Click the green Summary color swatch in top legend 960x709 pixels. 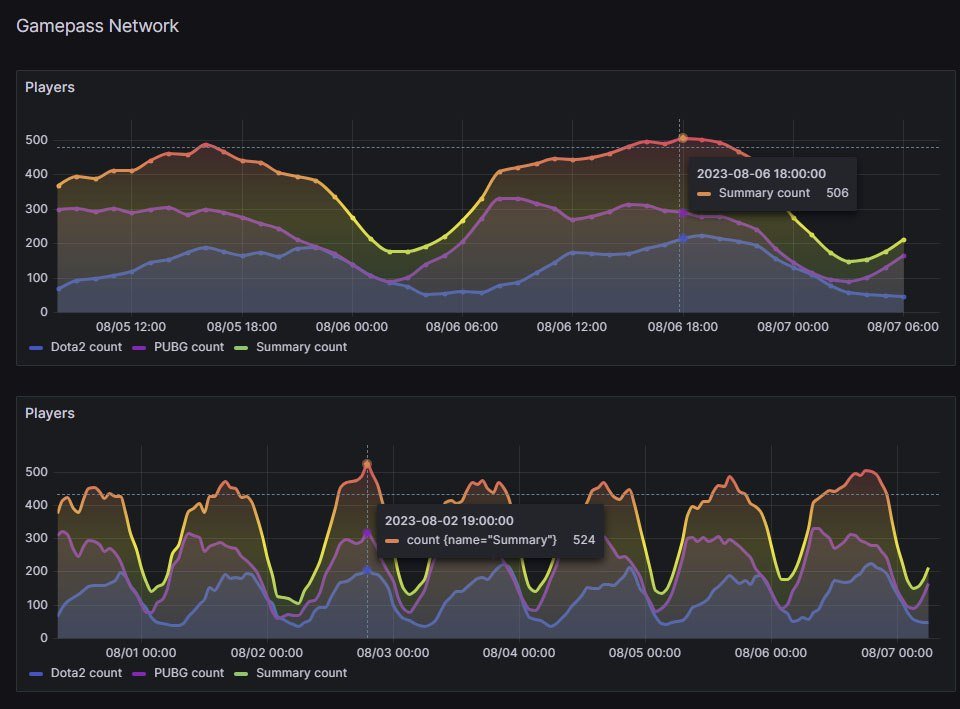point(241,348)
